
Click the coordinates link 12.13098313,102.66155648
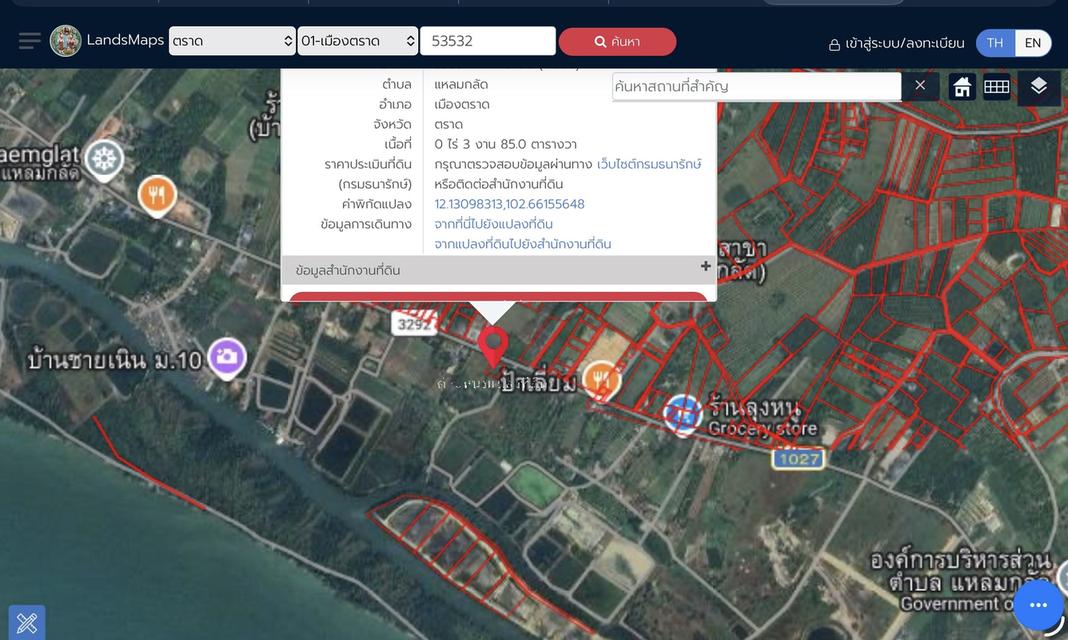tap(509, 204)
